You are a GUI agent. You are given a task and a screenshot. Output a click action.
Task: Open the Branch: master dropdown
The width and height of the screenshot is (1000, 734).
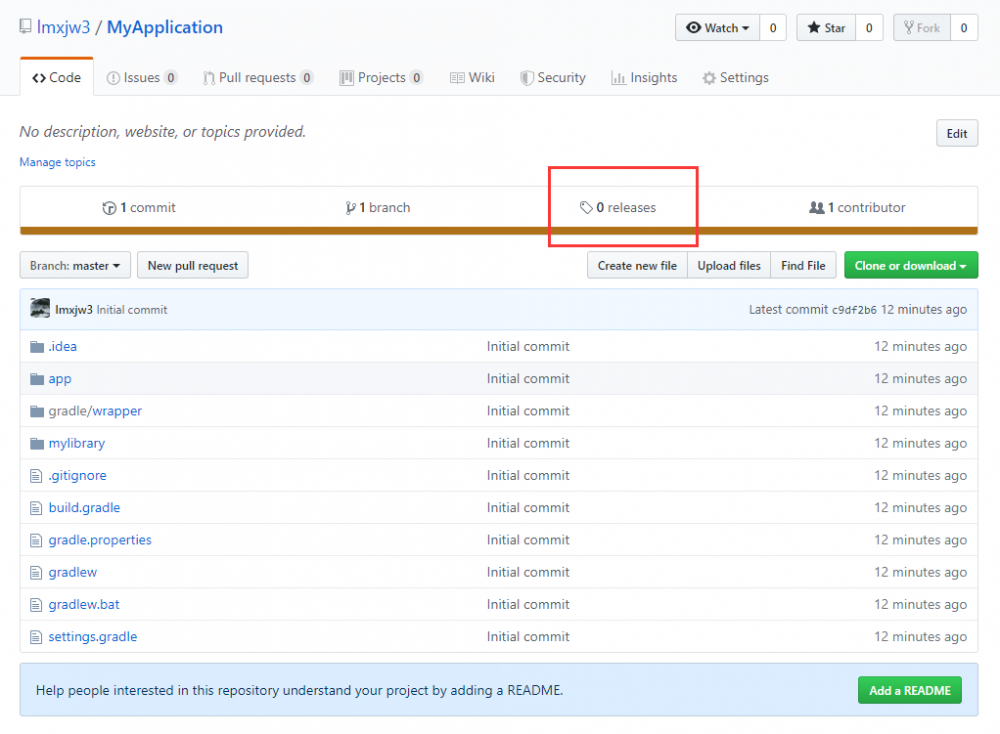[75, 265]
